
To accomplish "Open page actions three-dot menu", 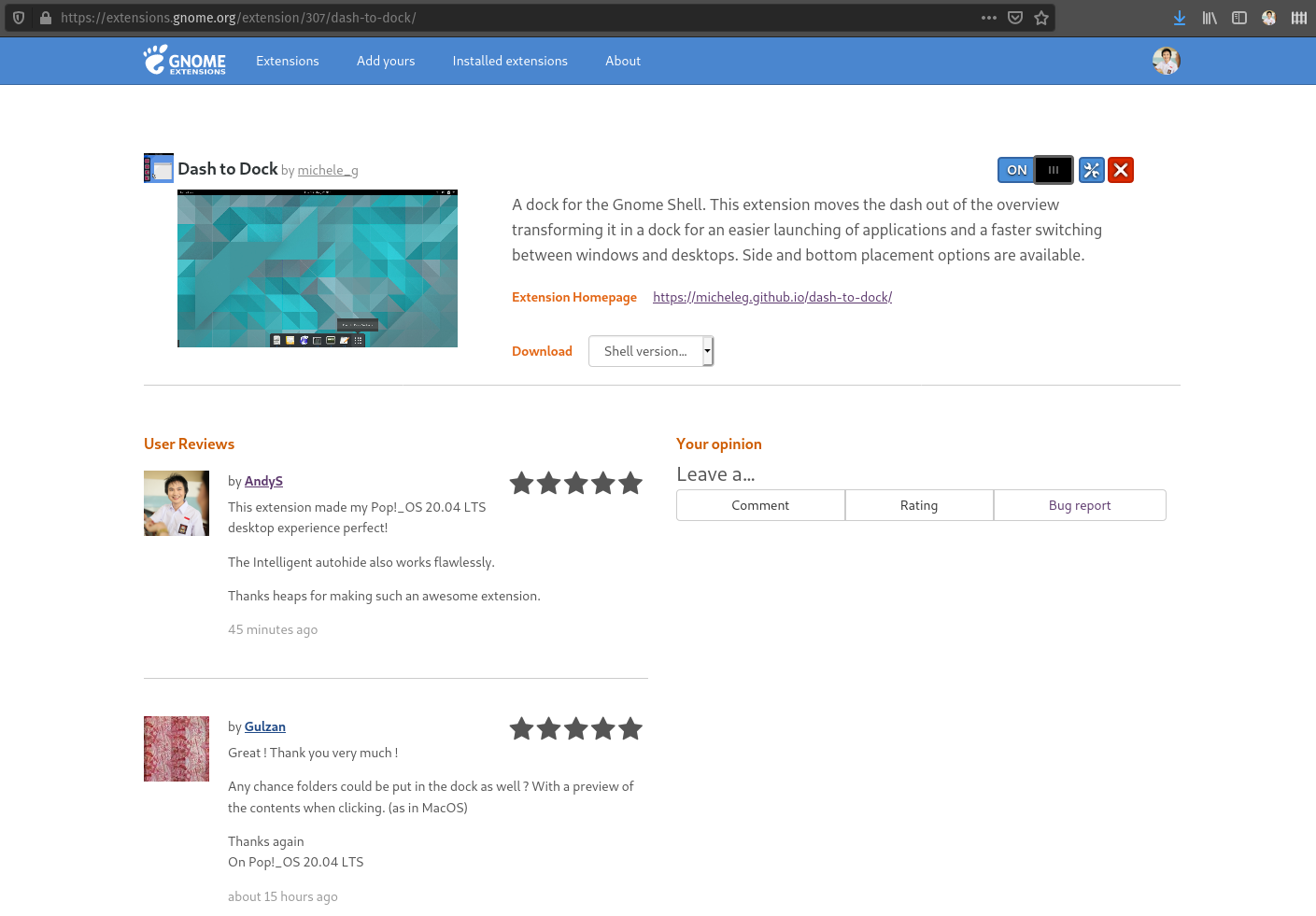I will click(x=989, y=18).
